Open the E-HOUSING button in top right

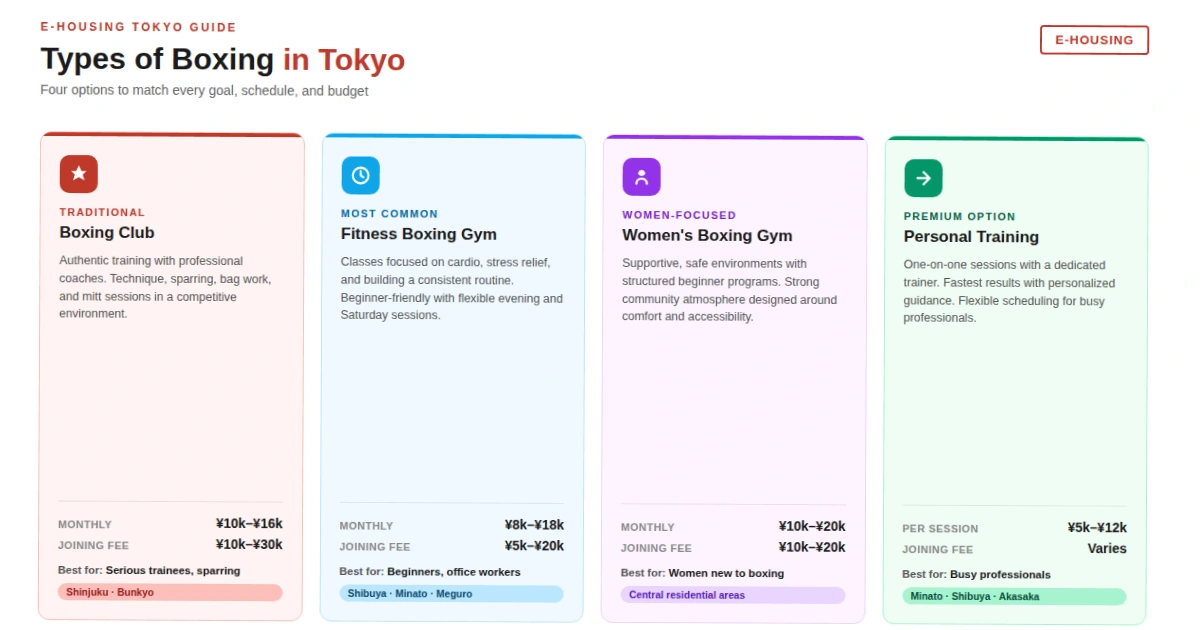click(x=1094, y=41)
